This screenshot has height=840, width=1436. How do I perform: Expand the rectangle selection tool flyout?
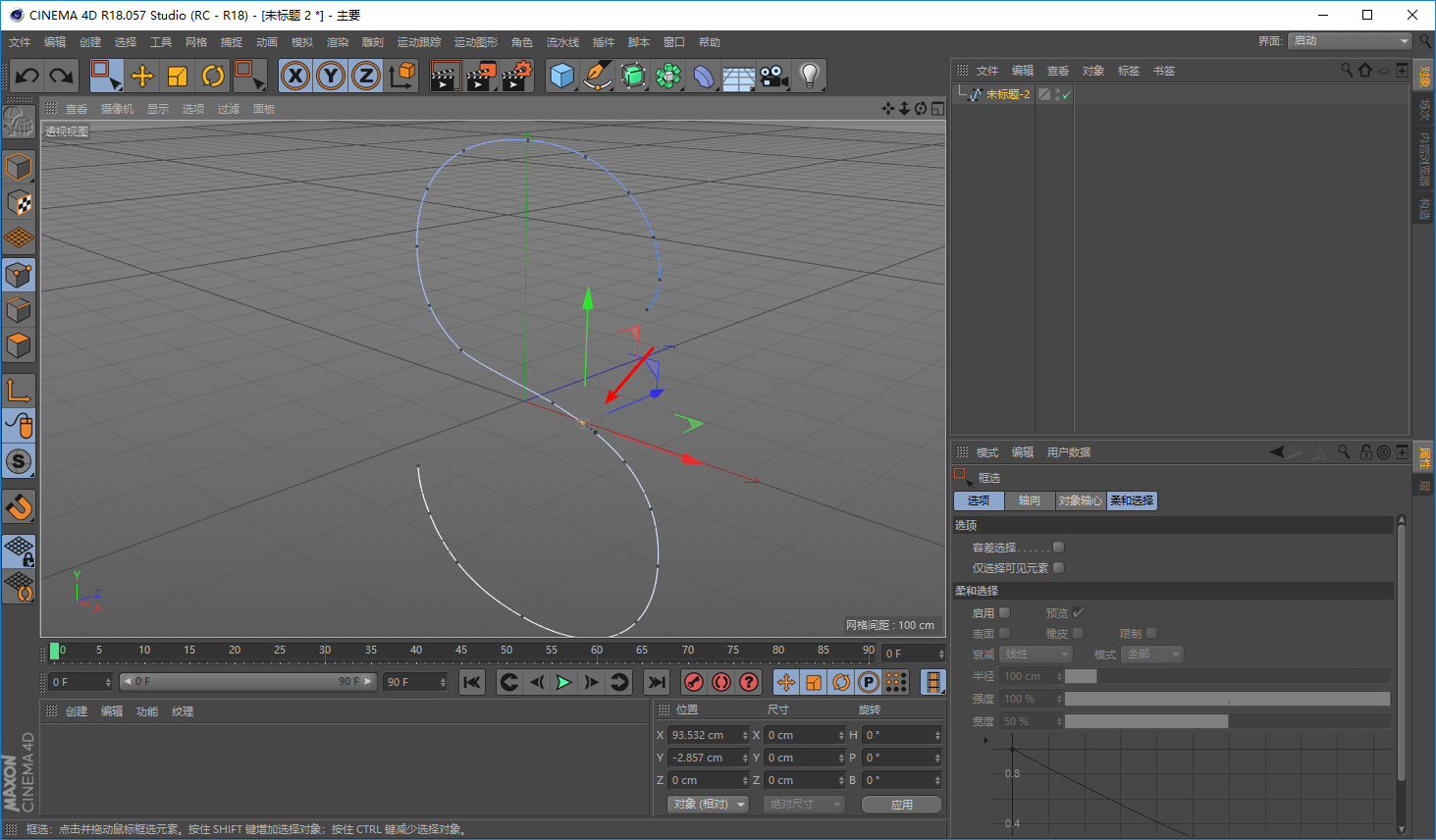point(107,76)
